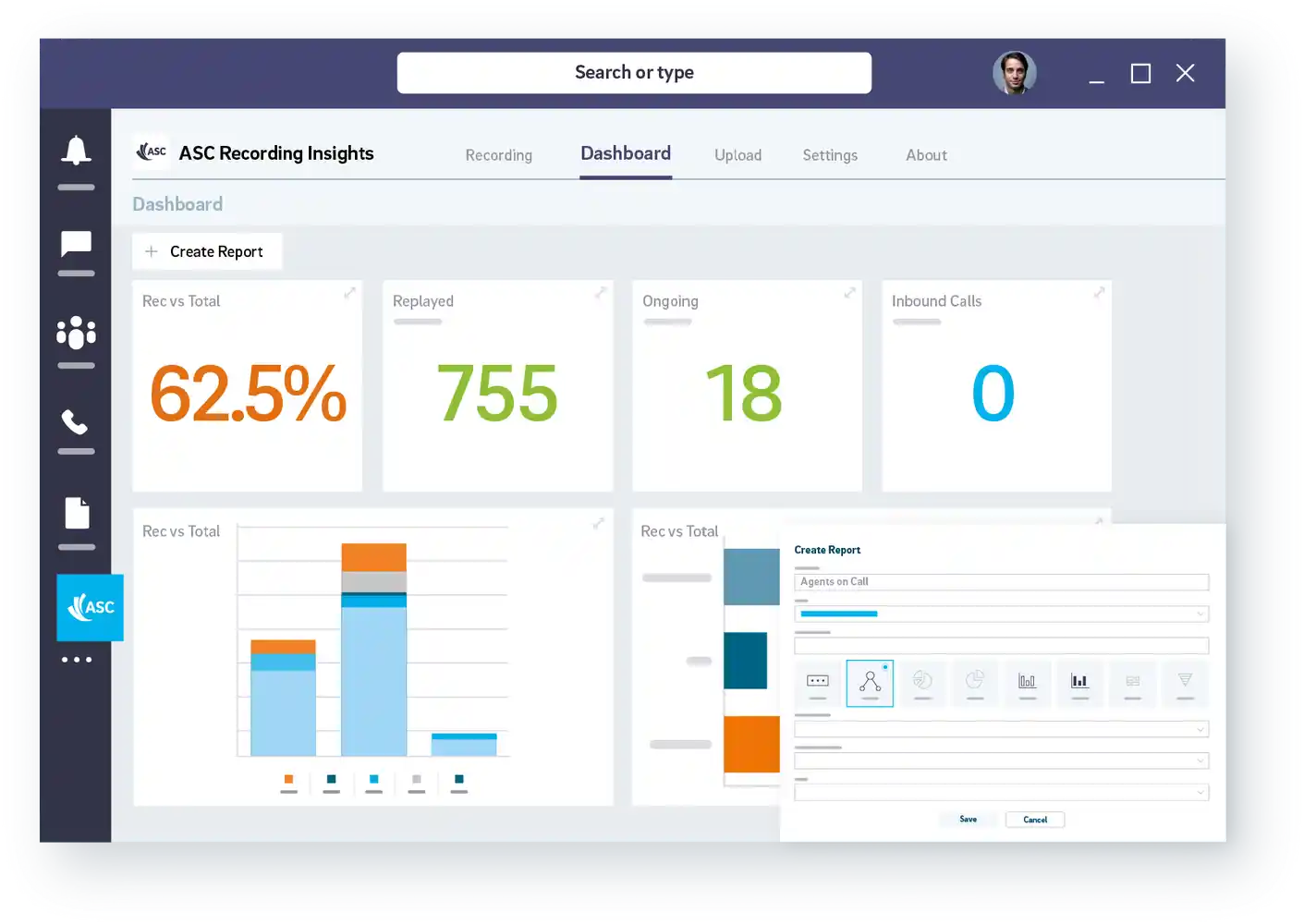Screen dimensions: 1304x924
Task: Choose the donut chart type icon
Action: [922, 683]
